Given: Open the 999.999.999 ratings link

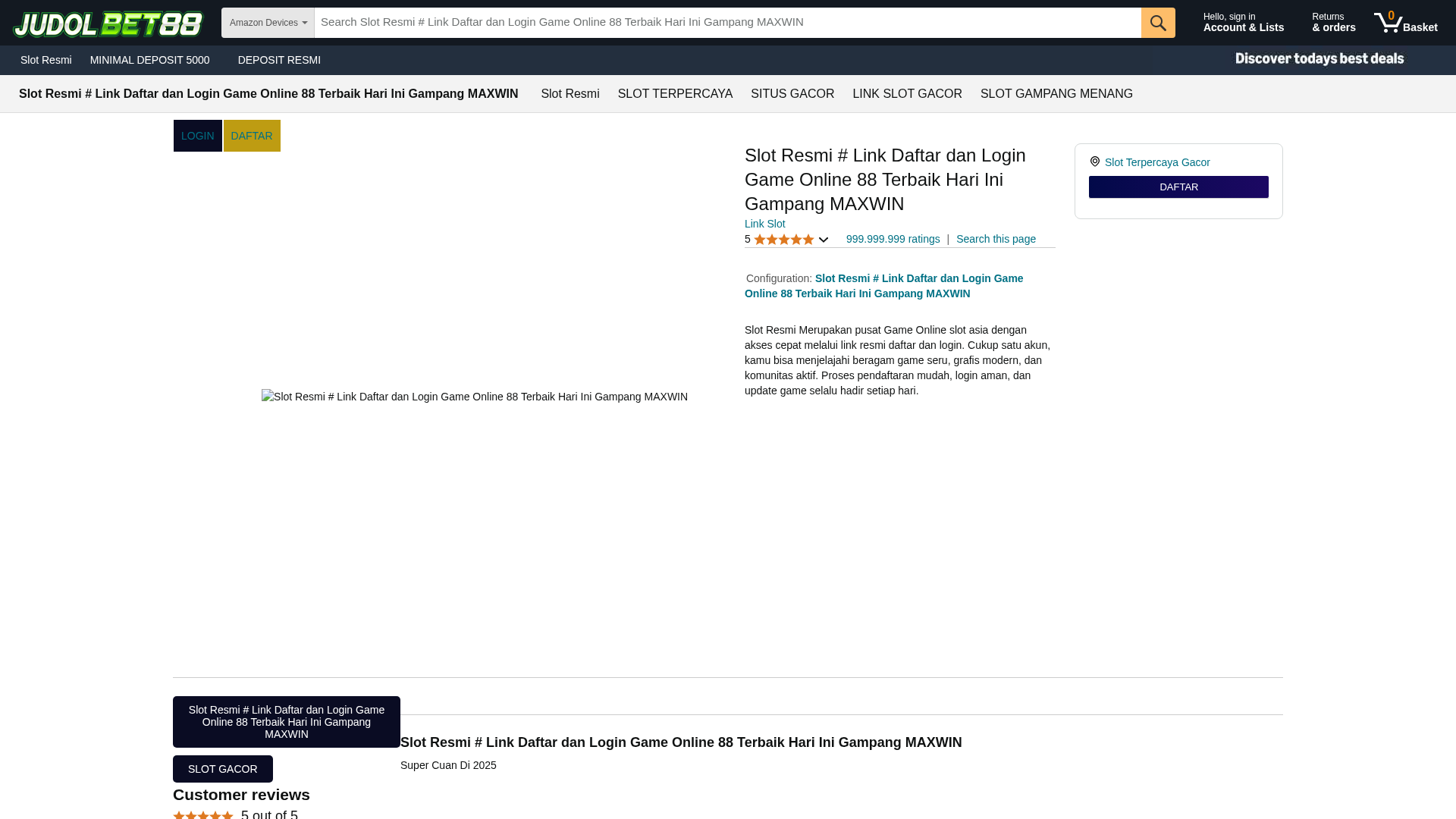Looking at the screenshot, I should [893, 239].
